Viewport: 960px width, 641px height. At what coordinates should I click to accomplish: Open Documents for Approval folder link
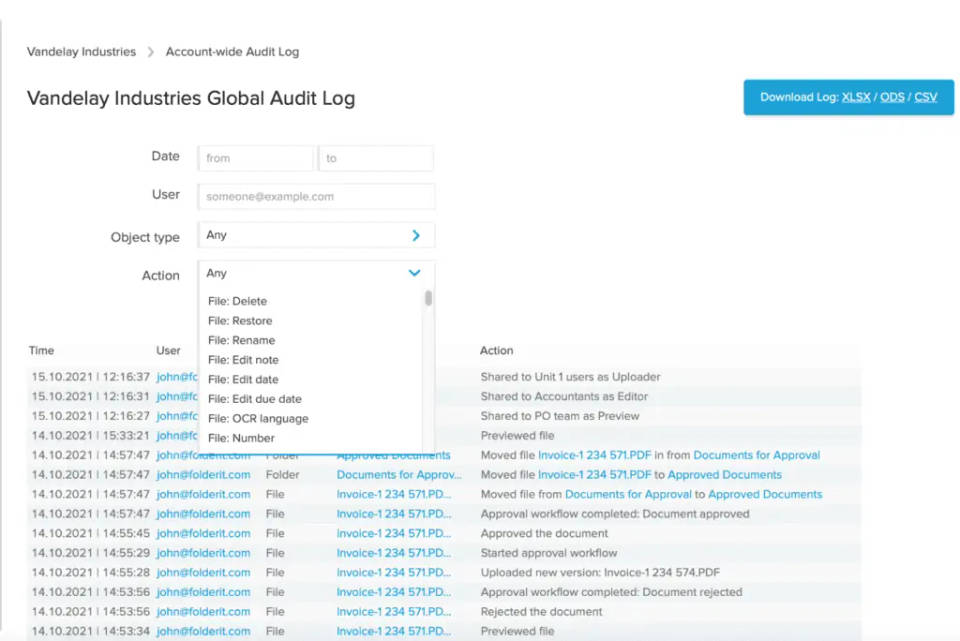(756, 455)
